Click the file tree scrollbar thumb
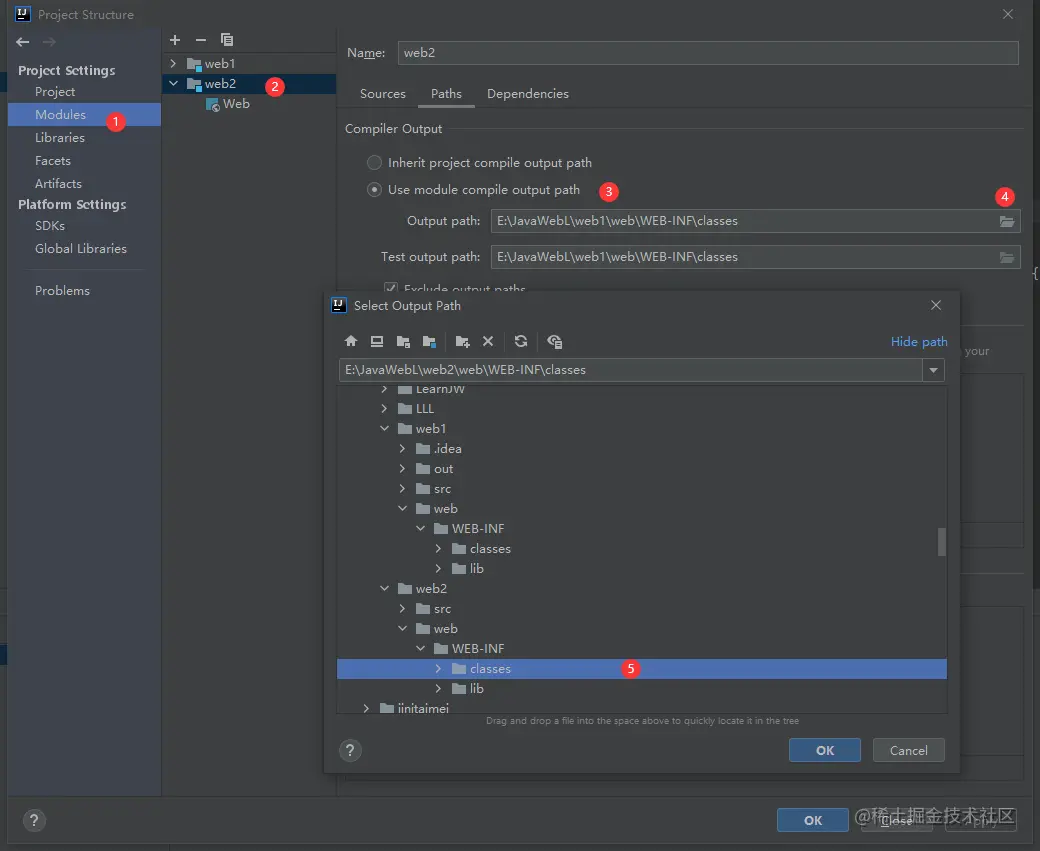1040x851 pixels. pyautogui.click(x=941, y=541)
